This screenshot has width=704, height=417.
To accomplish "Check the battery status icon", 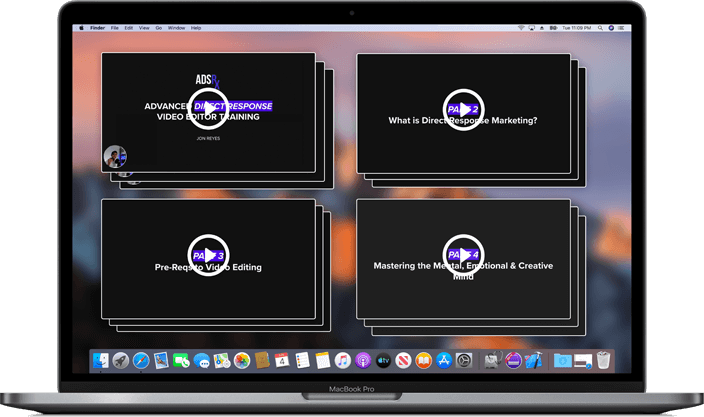I will pos(553,28).
